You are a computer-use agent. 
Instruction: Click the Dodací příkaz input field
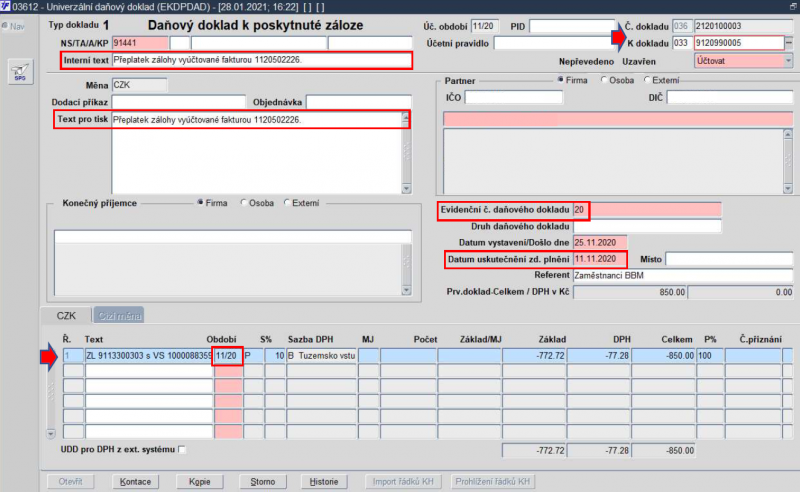tap(179, 102)
